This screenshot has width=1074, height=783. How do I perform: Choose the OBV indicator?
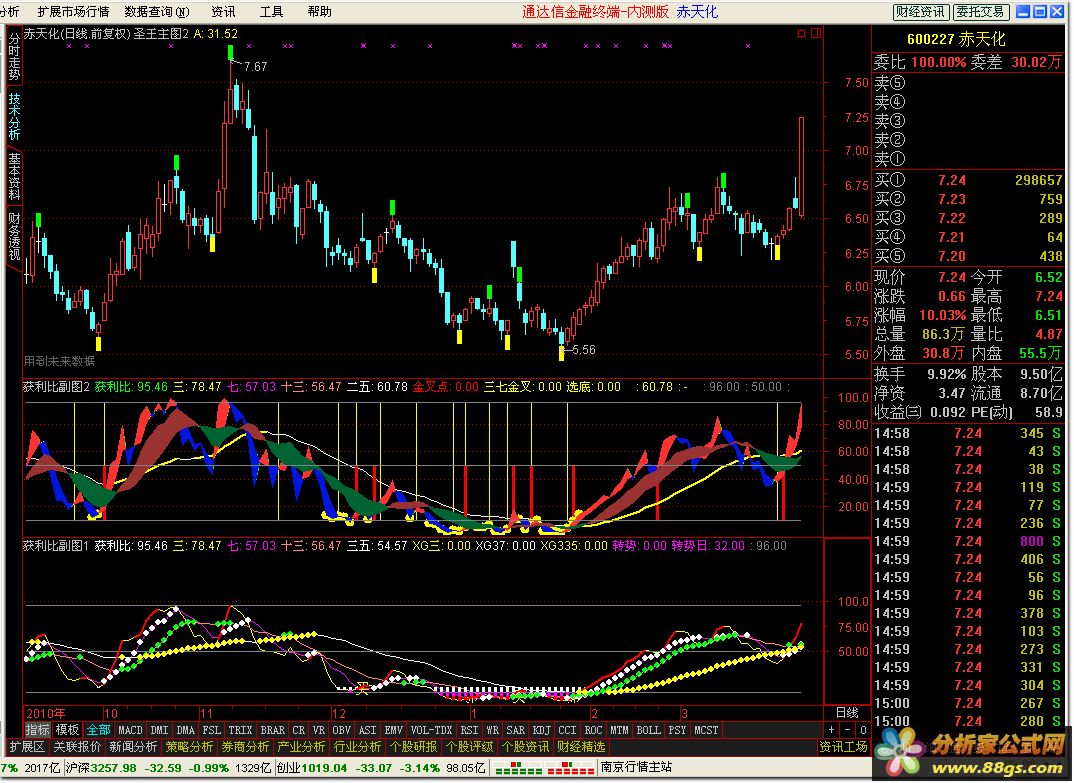pos(341,730)
